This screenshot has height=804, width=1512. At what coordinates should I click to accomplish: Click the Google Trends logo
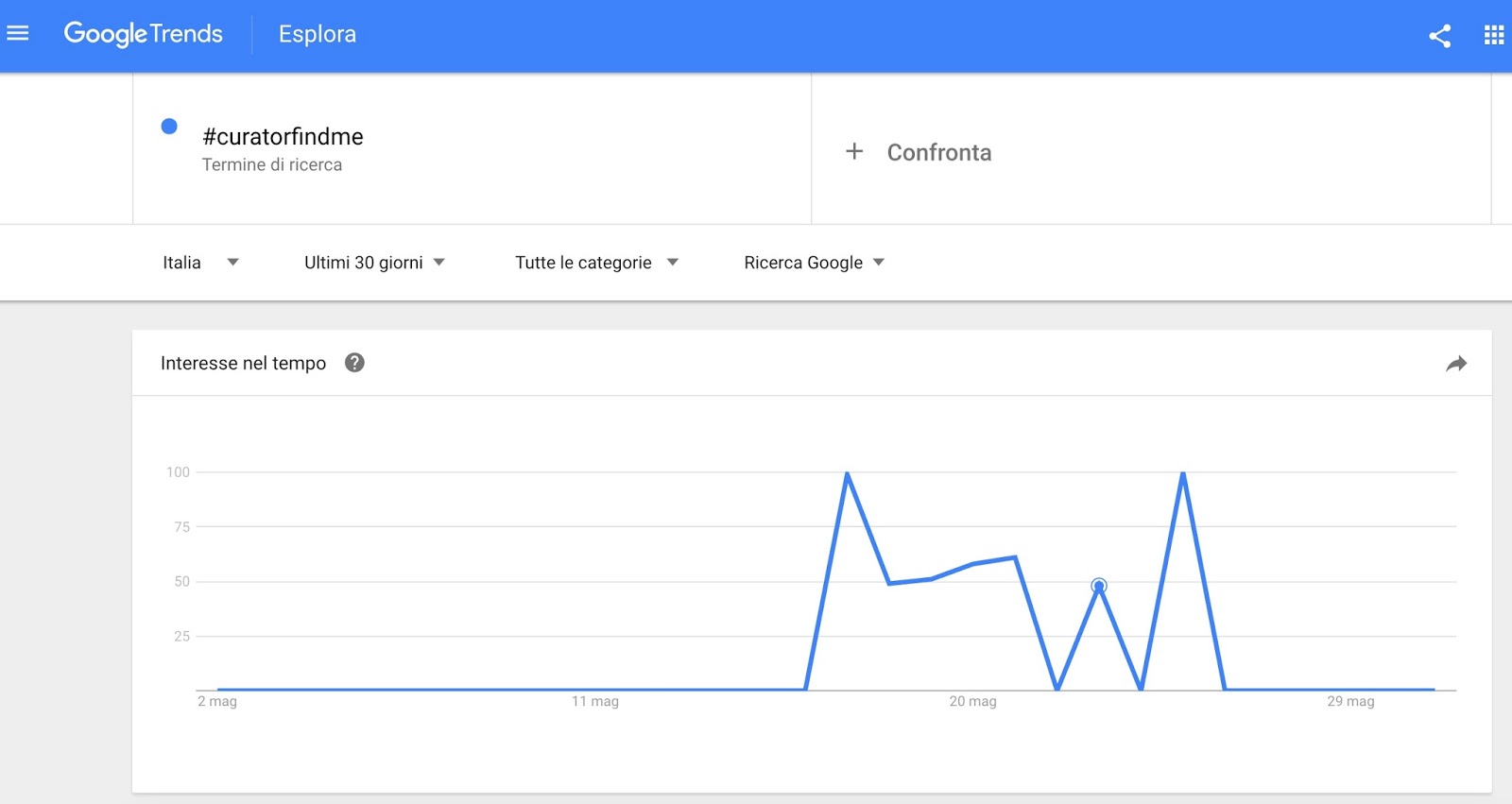[143, 34]
